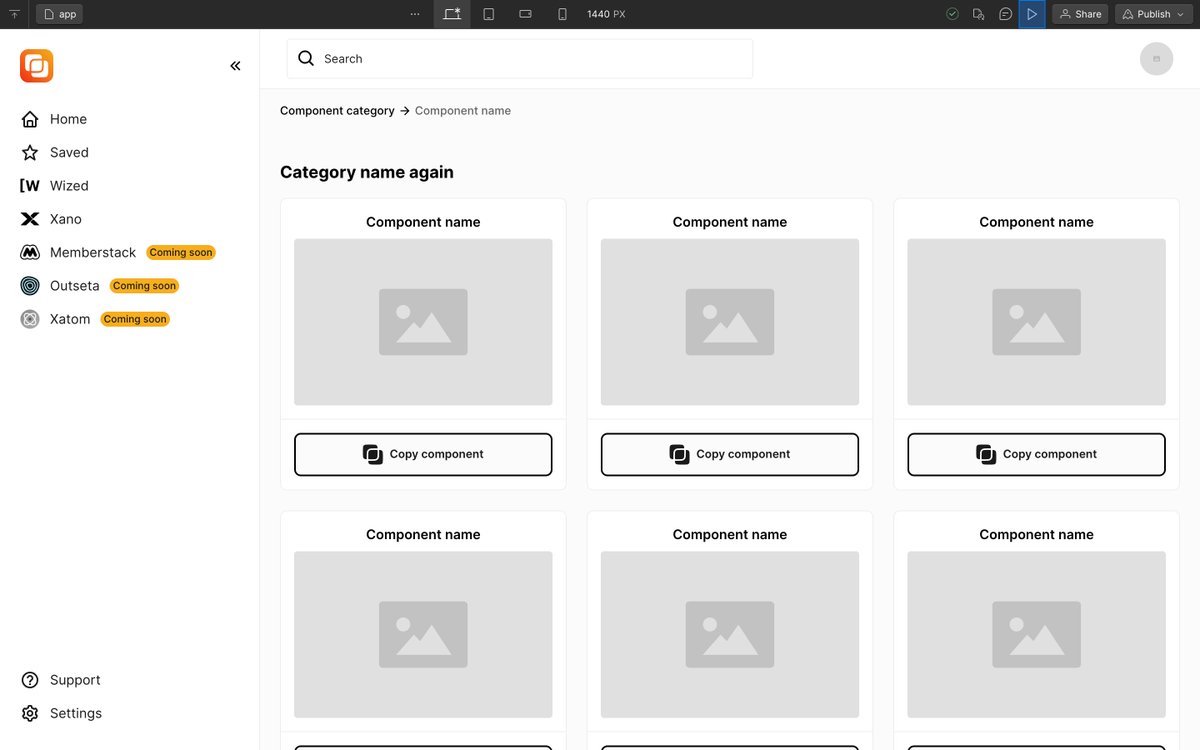The width and height of the screenshot is (1200, 750).
Task: Click the Support question mark icon
Action: pos(30,680)
